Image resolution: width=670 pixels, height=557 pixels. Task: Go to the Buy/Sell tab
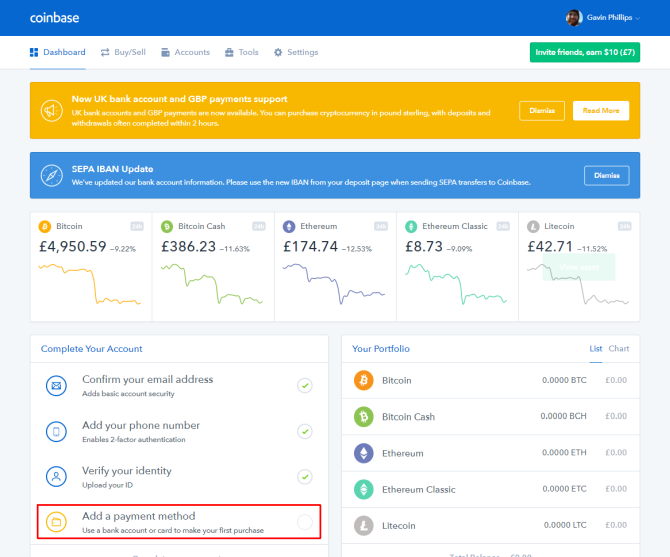click(123, 52)
